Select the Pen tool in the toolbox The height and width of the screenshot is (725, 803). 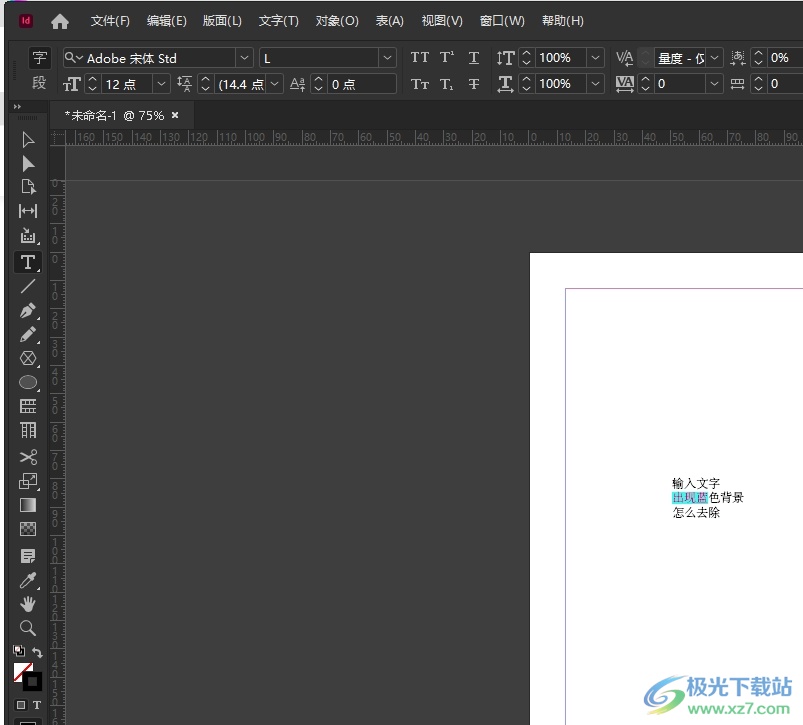[28, 311]
